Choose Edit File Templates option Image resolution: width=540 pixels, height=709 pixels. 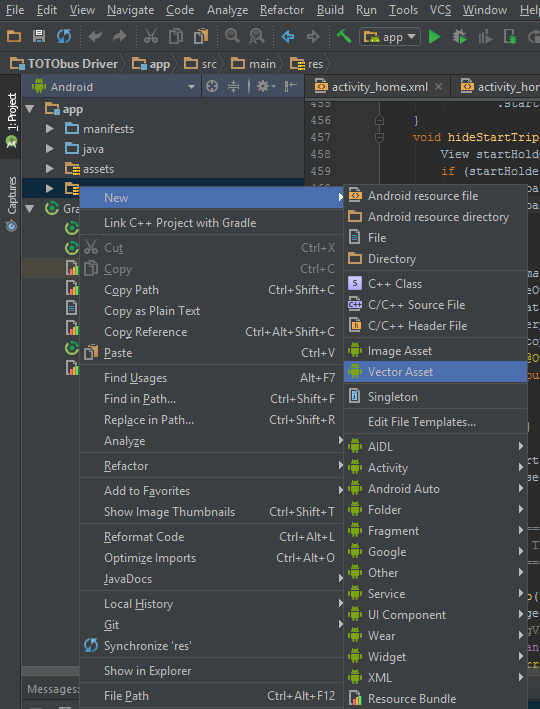click(435, 422)
